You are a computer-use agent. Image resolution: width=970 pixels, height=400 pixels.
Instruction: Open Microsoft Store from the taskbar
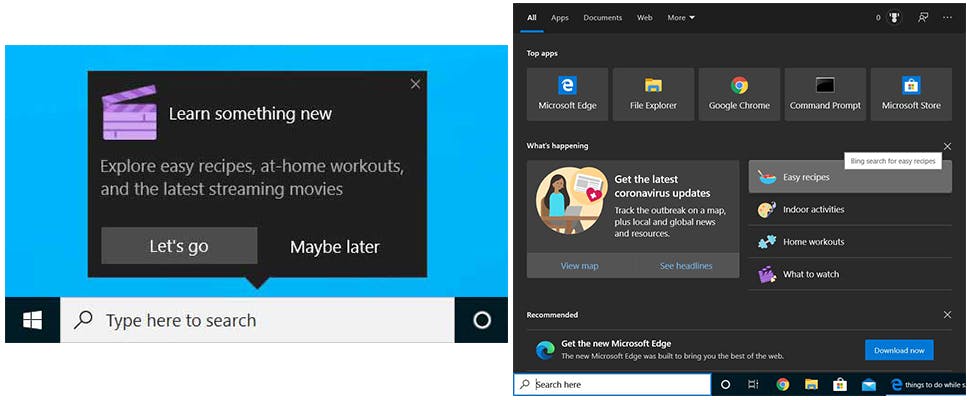pos(839,385)
